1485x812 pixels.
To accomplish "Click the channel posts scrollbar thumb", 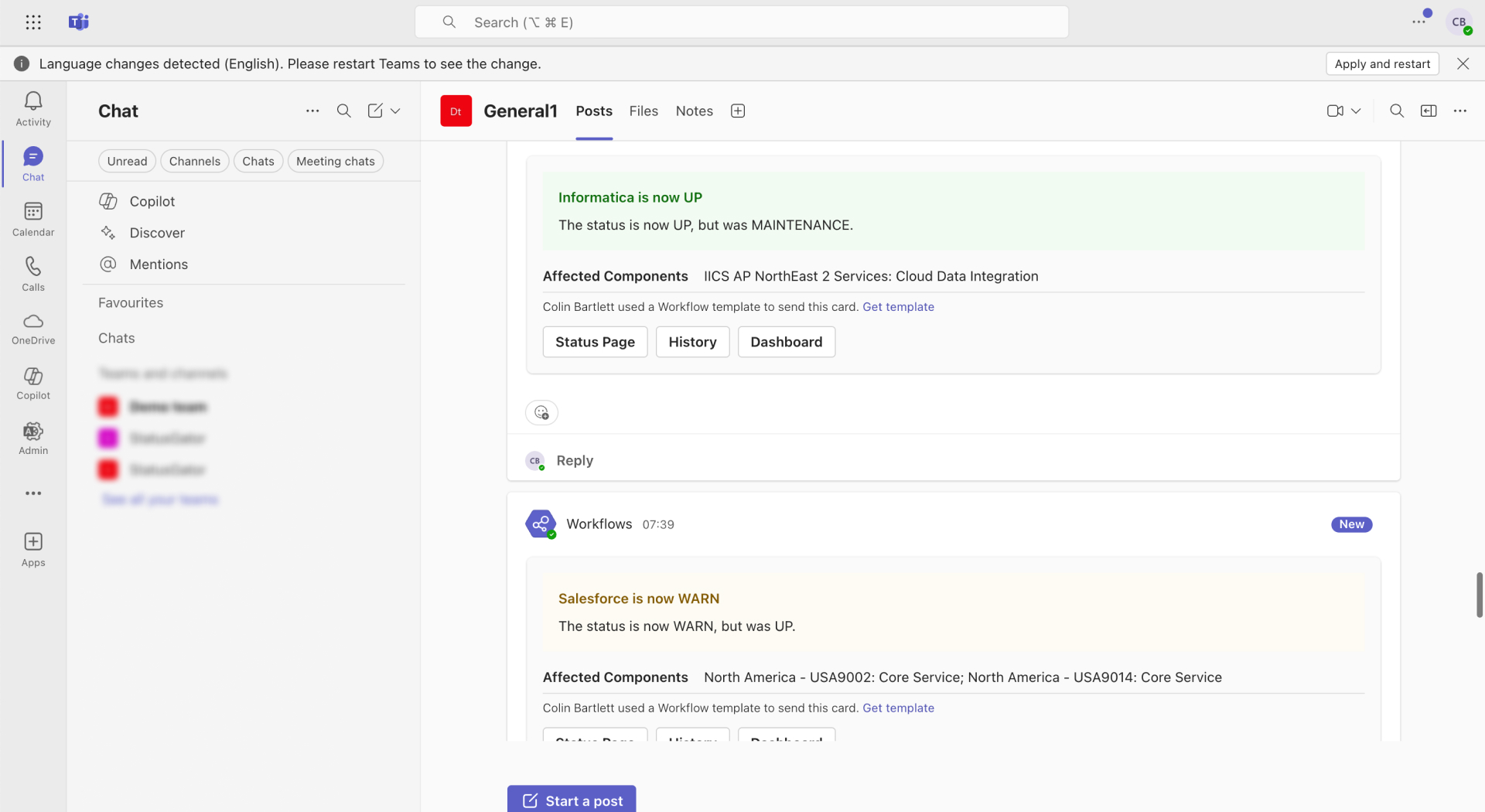I will [1479, 594].
